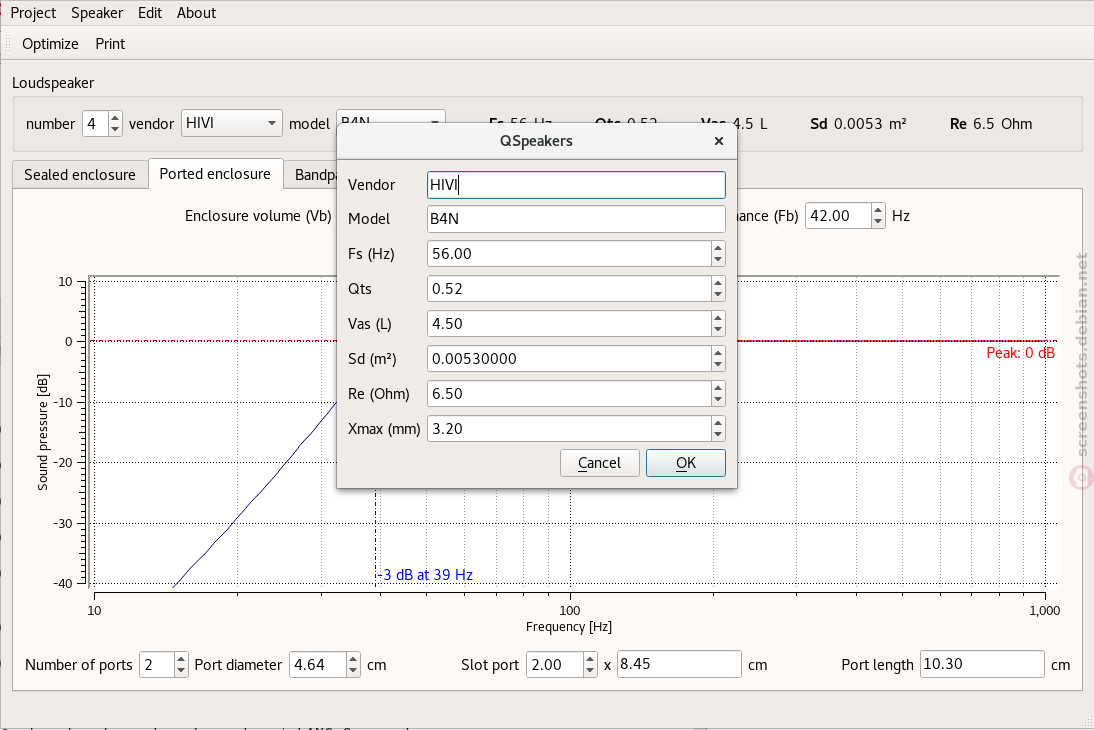
Task: Click the Qts value field
Action: coord(569,289)
